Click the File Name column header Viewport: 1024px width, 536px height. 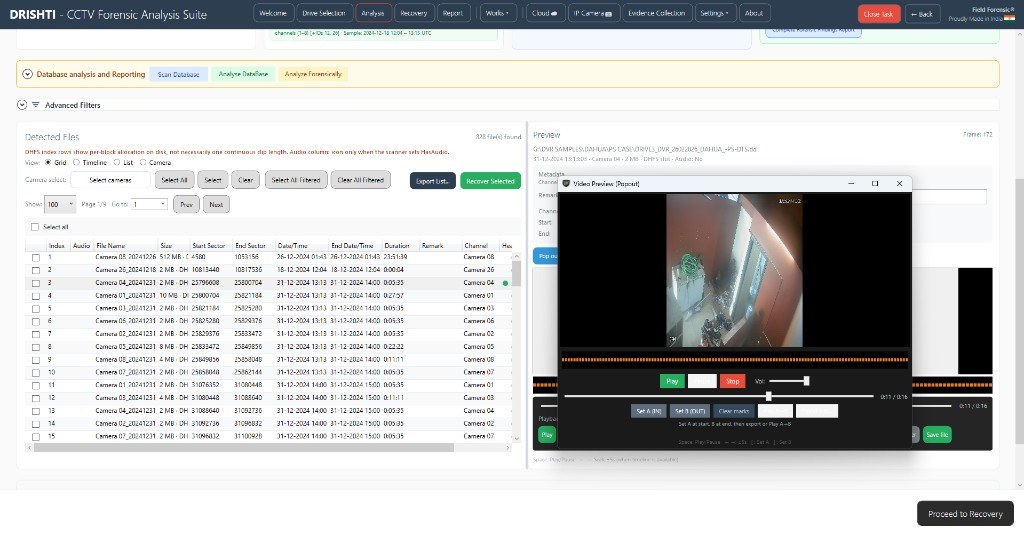click(110, 245)
